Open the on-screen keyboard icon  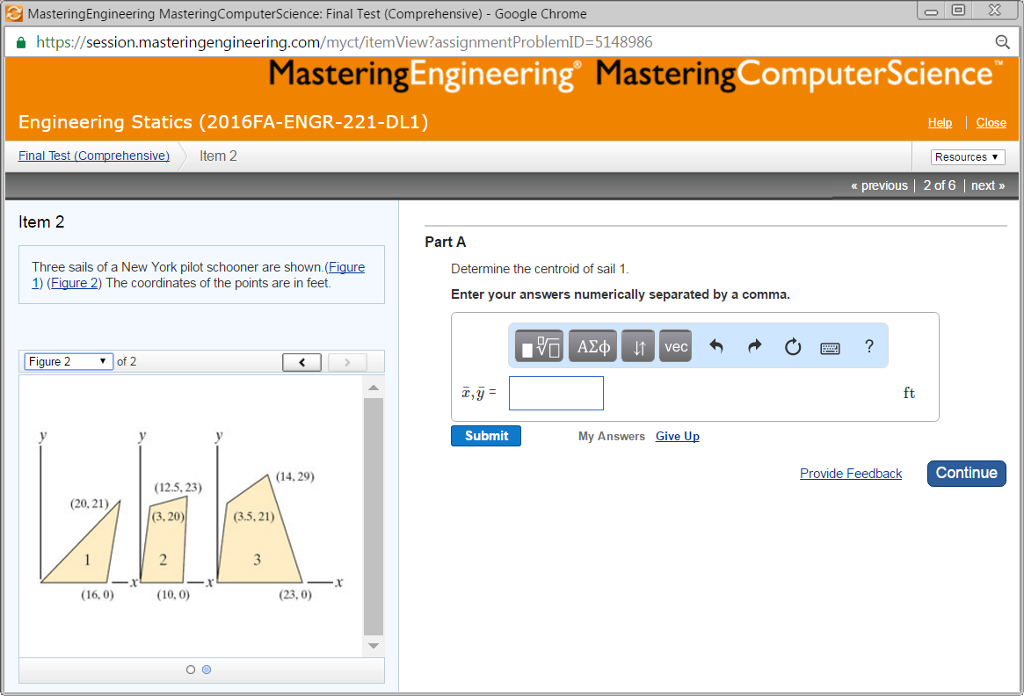coord(830,345)
